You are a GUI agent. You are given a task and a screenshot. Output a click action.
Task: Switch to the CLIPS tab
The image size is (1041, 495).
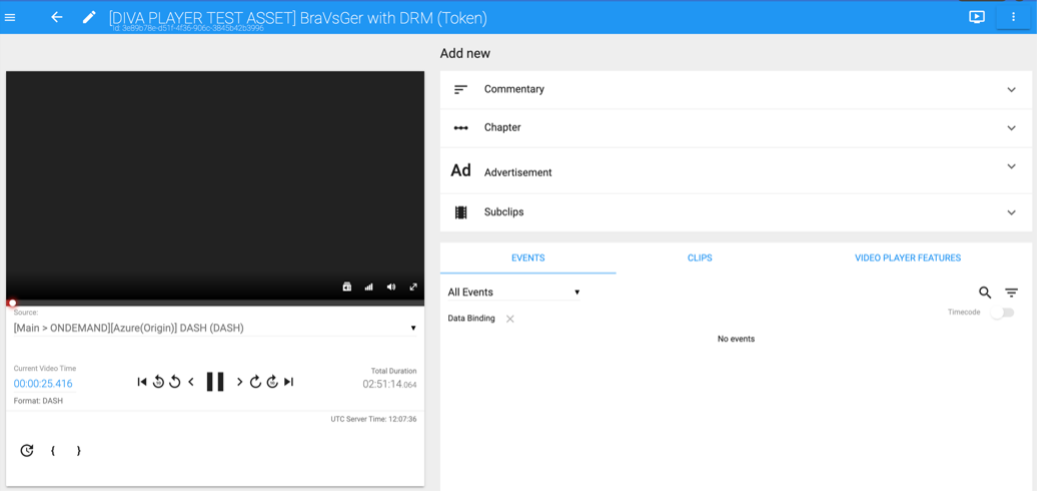pyautogui.click(x=700, y=258)
